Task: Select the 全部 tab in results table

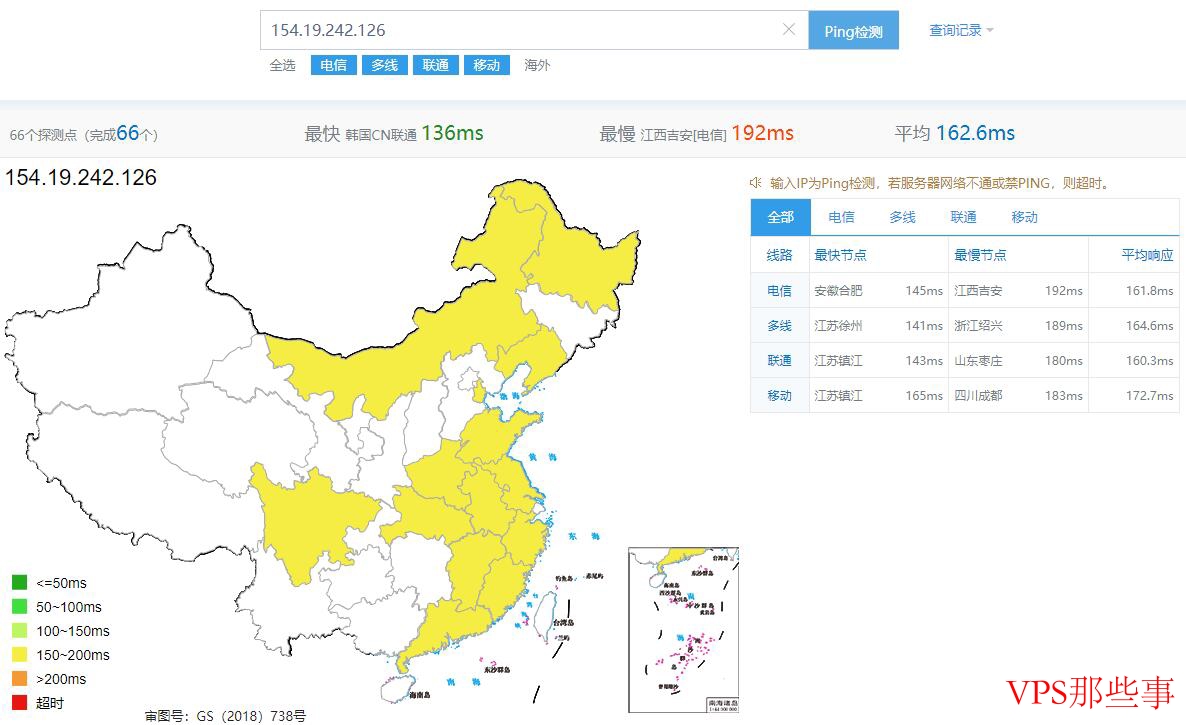Action: point(781,217)
